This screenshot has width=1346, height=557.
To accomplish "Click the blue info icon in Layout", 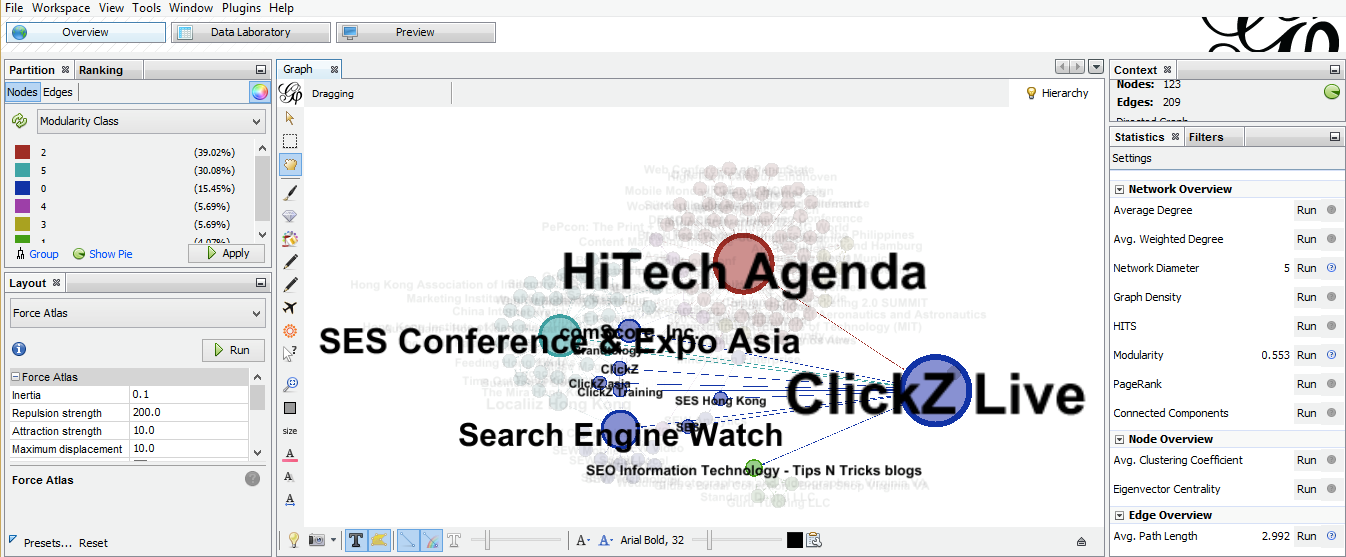I will click(x=19, y=349).
